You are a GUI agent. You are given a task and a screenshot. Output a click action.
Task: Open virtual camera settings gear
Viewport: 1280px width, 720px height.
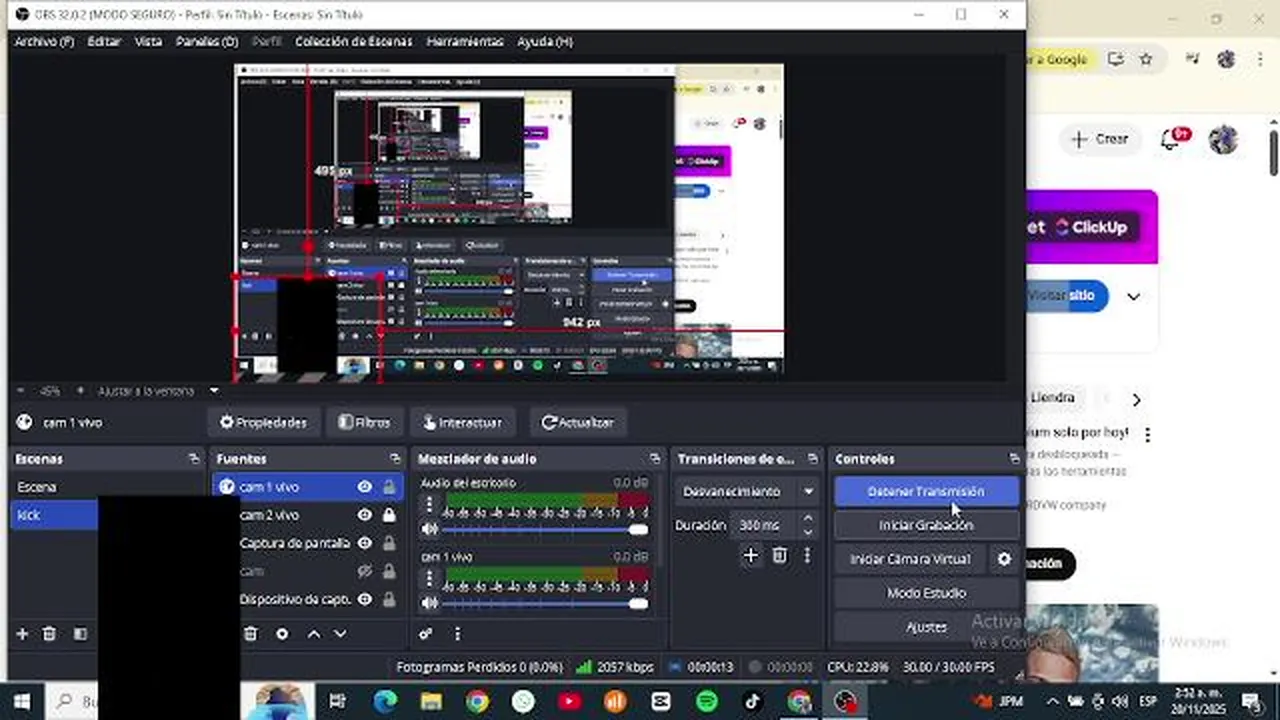1005,559
